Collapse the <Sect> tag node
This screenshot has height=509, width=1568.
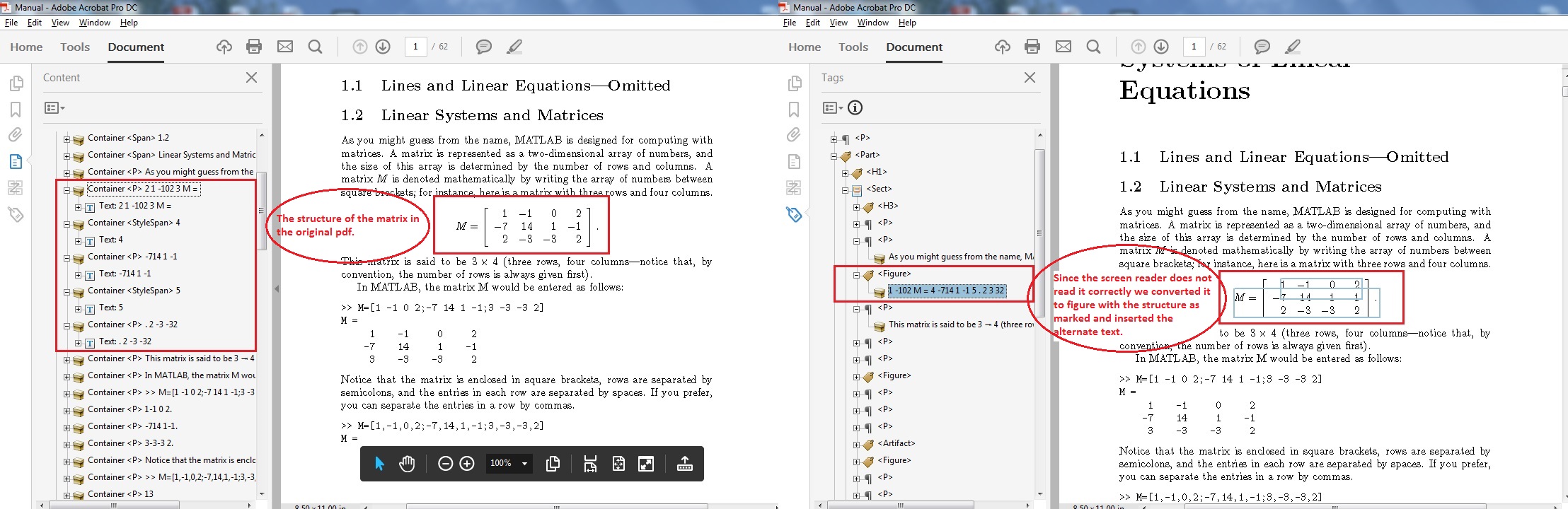click(x=845, y=189)
